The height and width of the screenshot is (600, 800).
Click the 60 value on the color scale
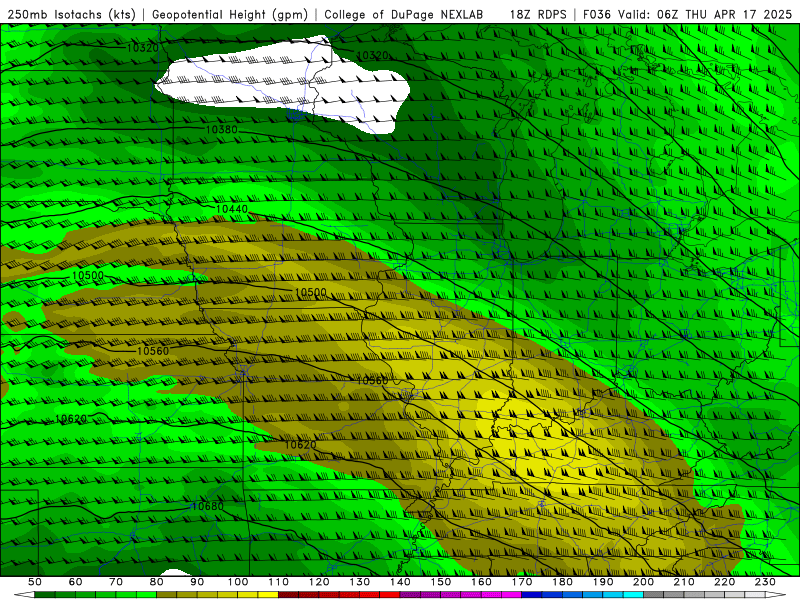coord(75,582)
